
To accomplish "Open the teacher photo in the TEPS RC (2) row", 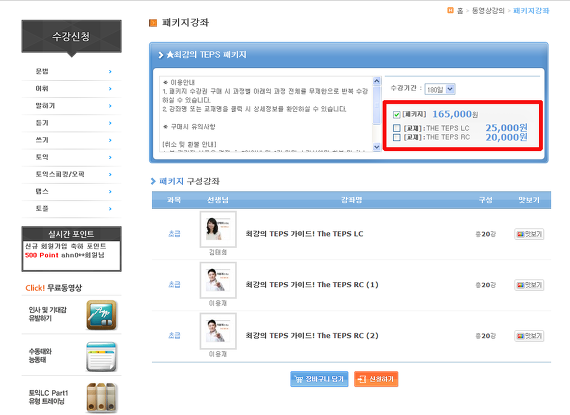I will [x=218, y=331].
